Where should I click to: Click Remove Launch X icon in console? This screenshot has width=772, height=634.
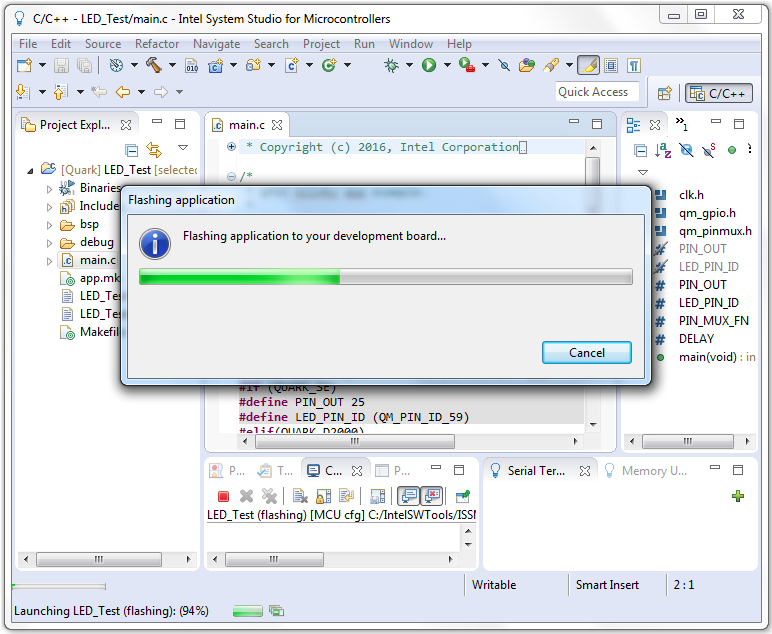(x=246, y=496)
